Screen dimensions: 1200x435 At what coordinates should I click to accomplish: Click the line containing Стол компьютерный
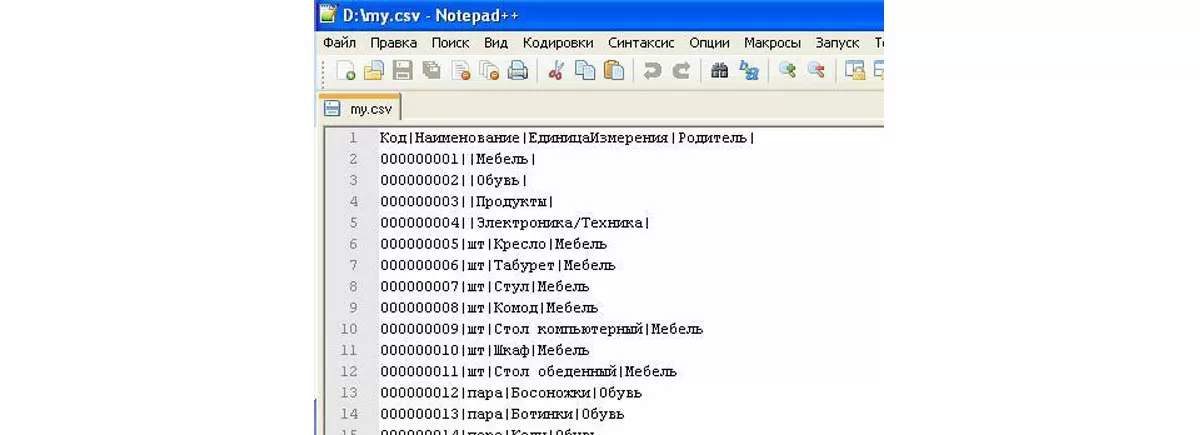click(x=541, y=329)
